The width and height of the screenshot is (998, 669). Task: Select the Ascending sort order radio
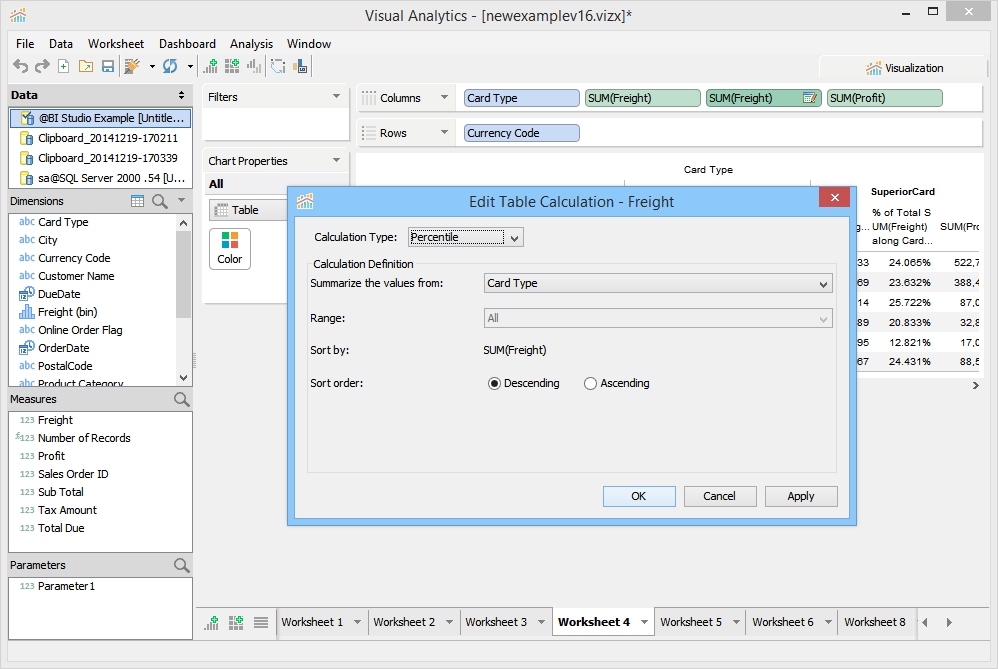[x=590, y=383]
